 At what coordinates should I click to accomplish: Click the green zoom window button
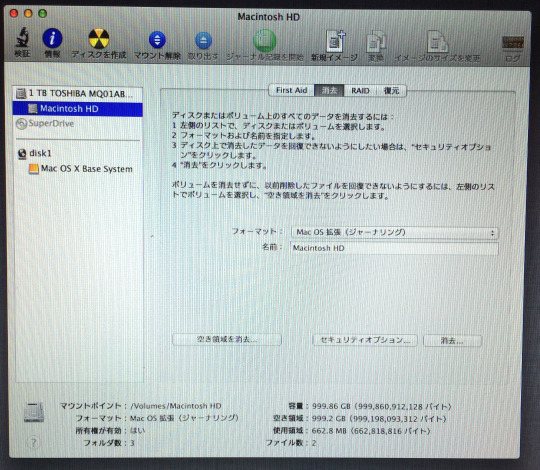42,14
